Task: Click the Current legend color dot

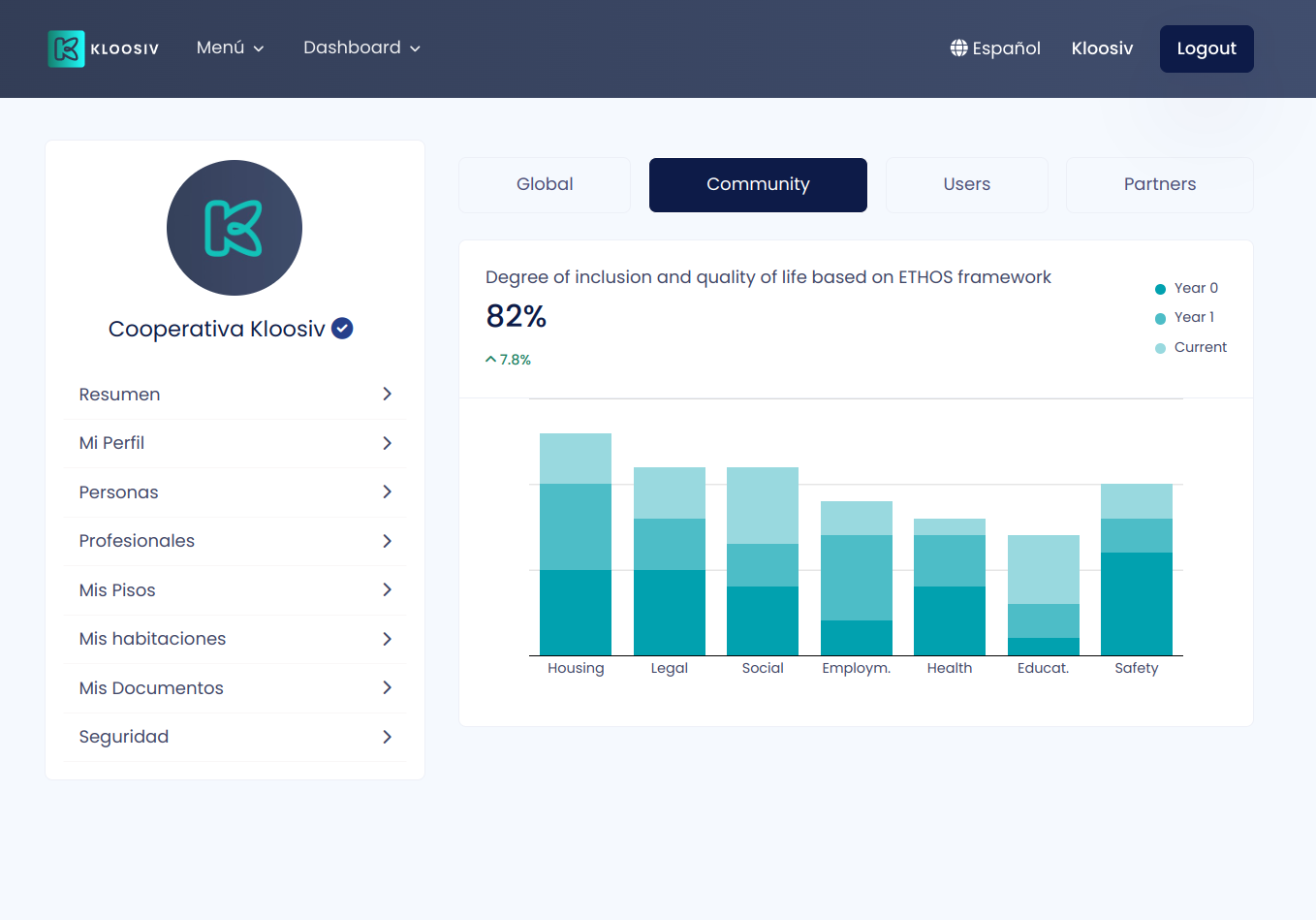Action: pos(1160,348)
